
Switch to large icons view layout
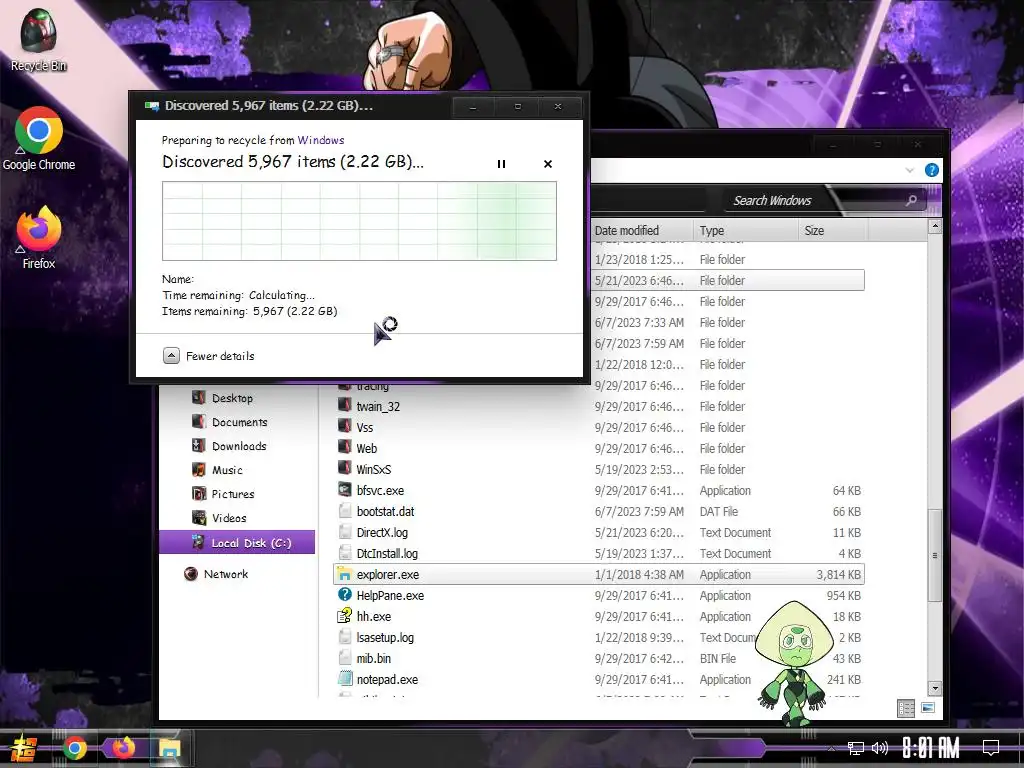coord(927,708)
